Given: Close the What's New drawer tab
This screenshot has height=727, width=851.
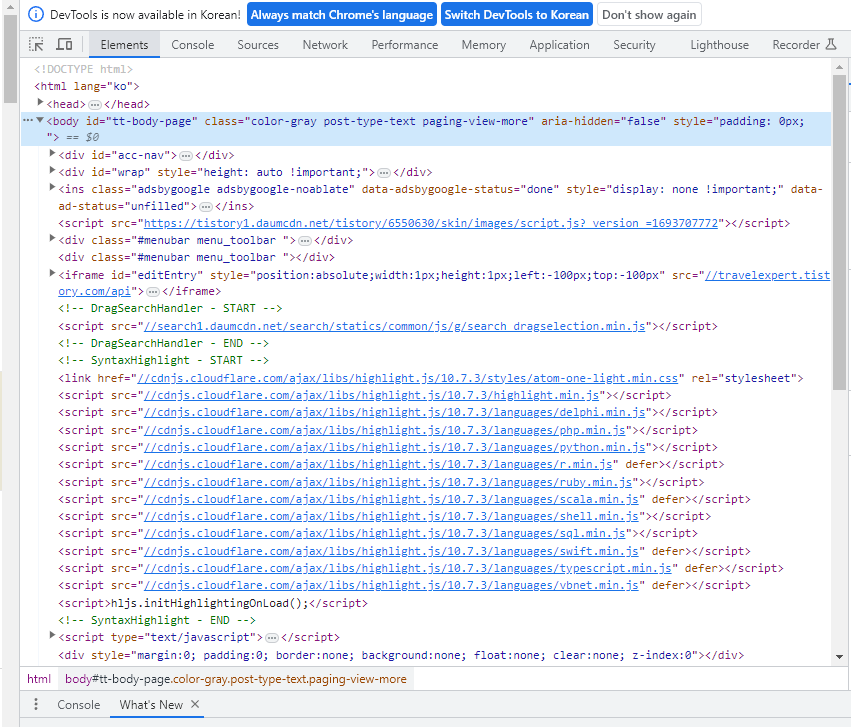Looking at the screenshot, I should [x=195, y=704].
